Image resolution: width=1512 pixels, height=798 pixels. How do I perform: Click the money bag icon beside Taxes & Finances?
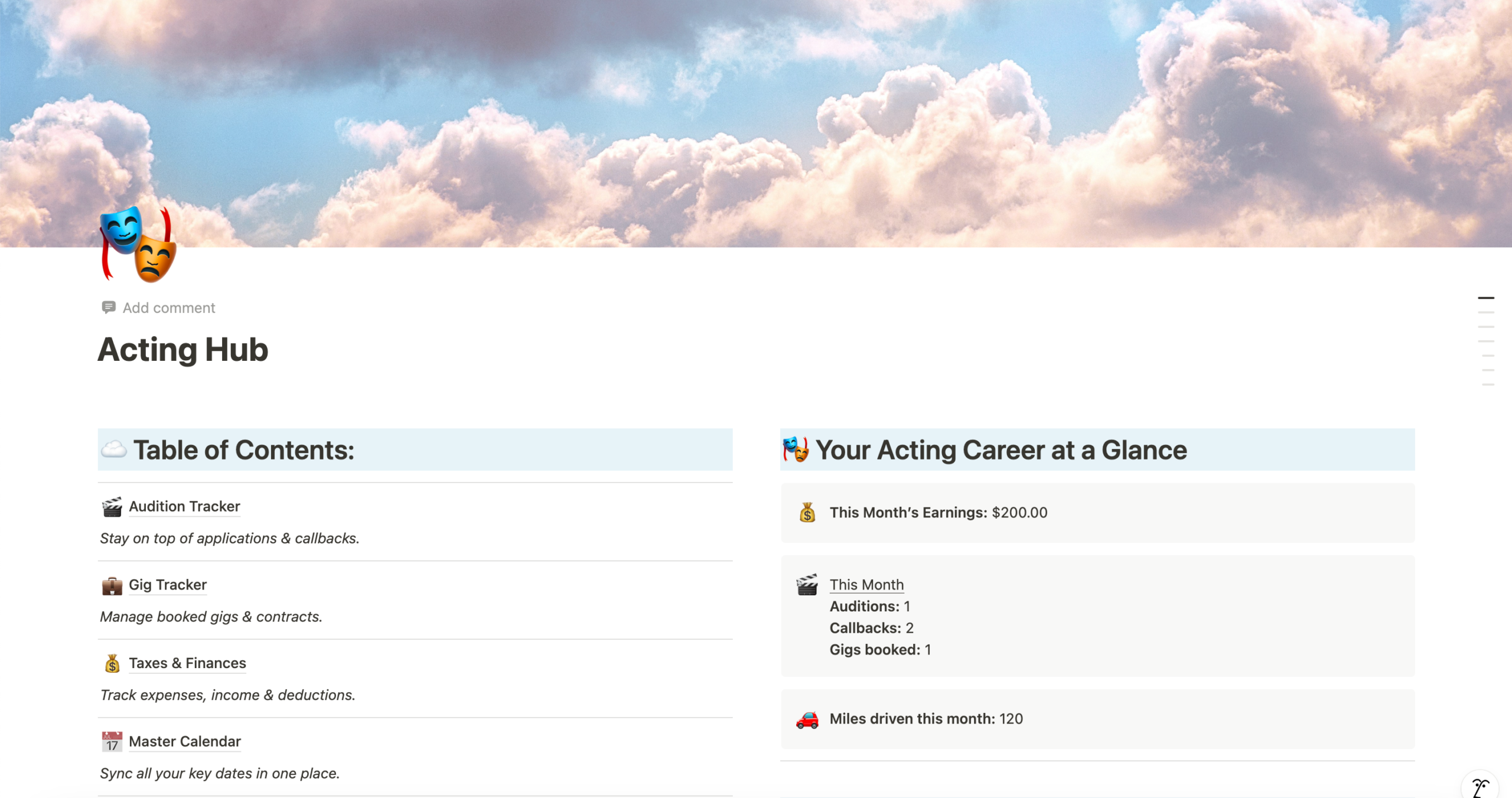click(x=112, y=664)
